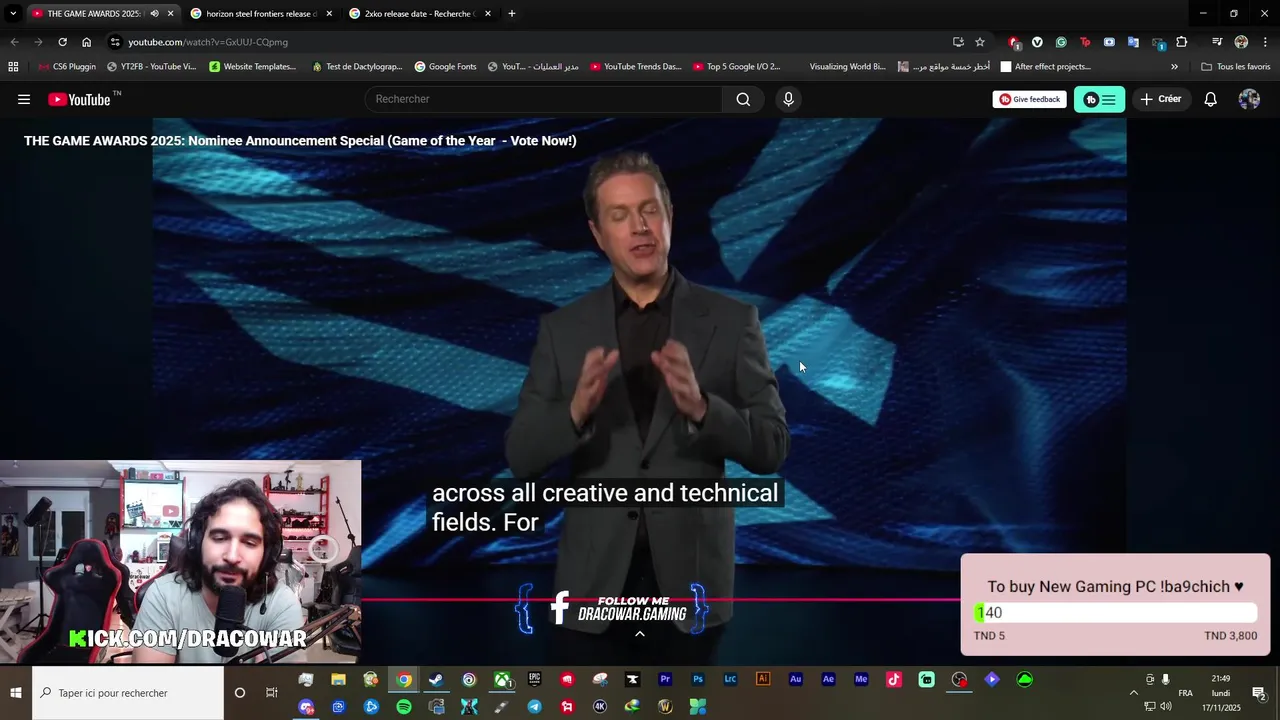This screenshot has width=1280, height=720.
Task: Show hidden system tray icons
Action: click(1133, 693)
